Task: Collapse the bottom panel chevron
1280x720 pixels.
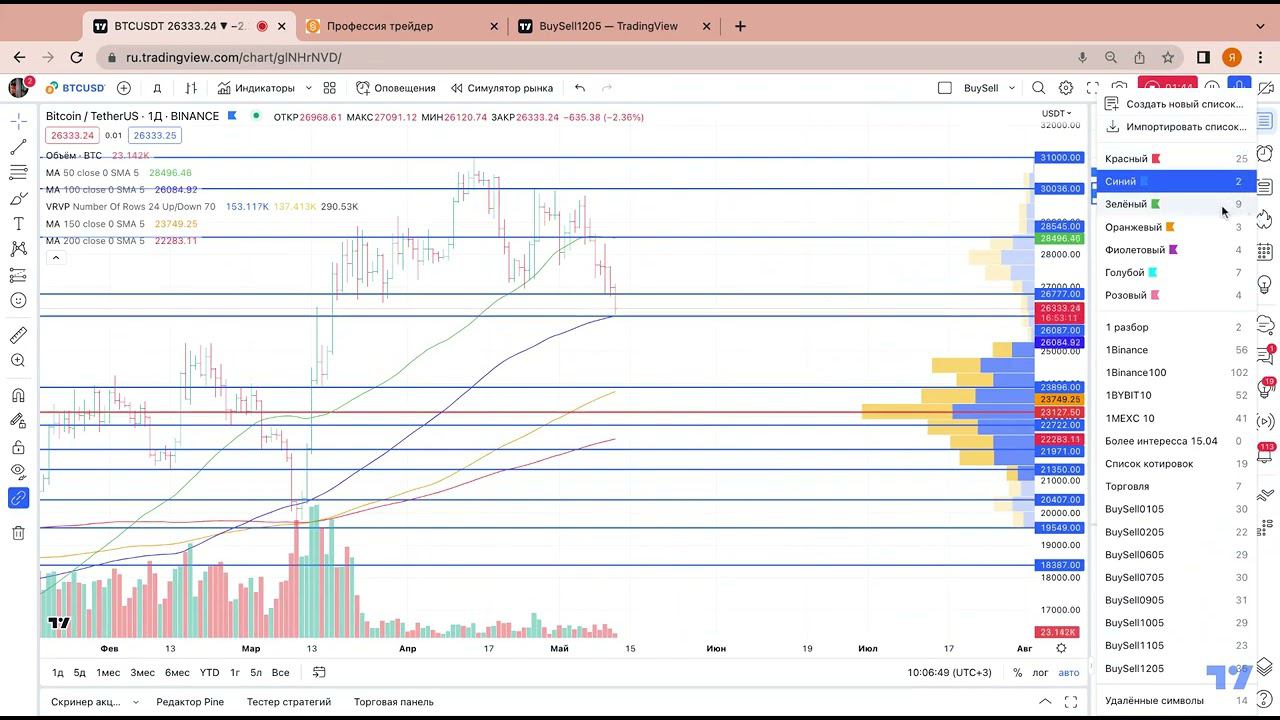Action: click(x=1045, y=701)
